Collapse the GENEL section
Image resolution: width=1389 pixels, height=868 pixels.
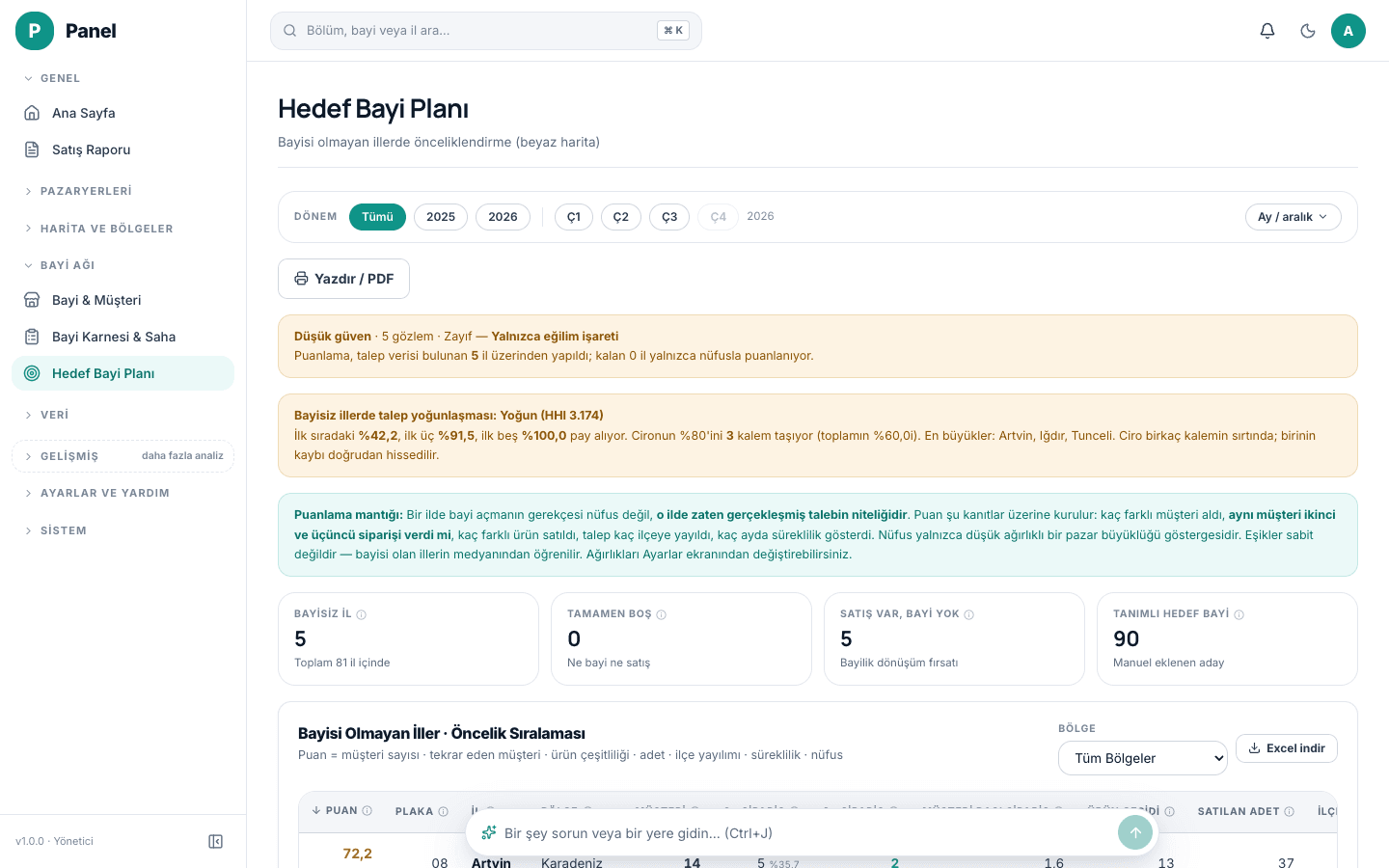click(123, 78)
